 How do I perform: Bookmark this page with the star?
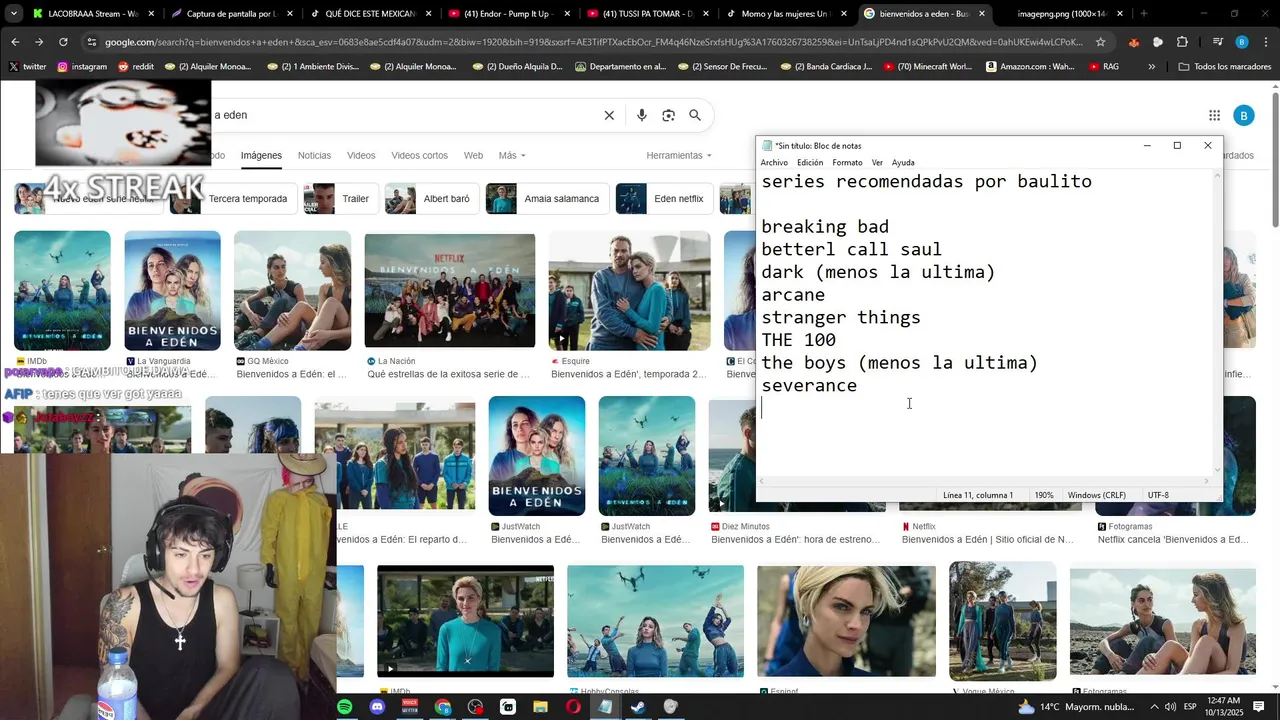coord(1100,42)
